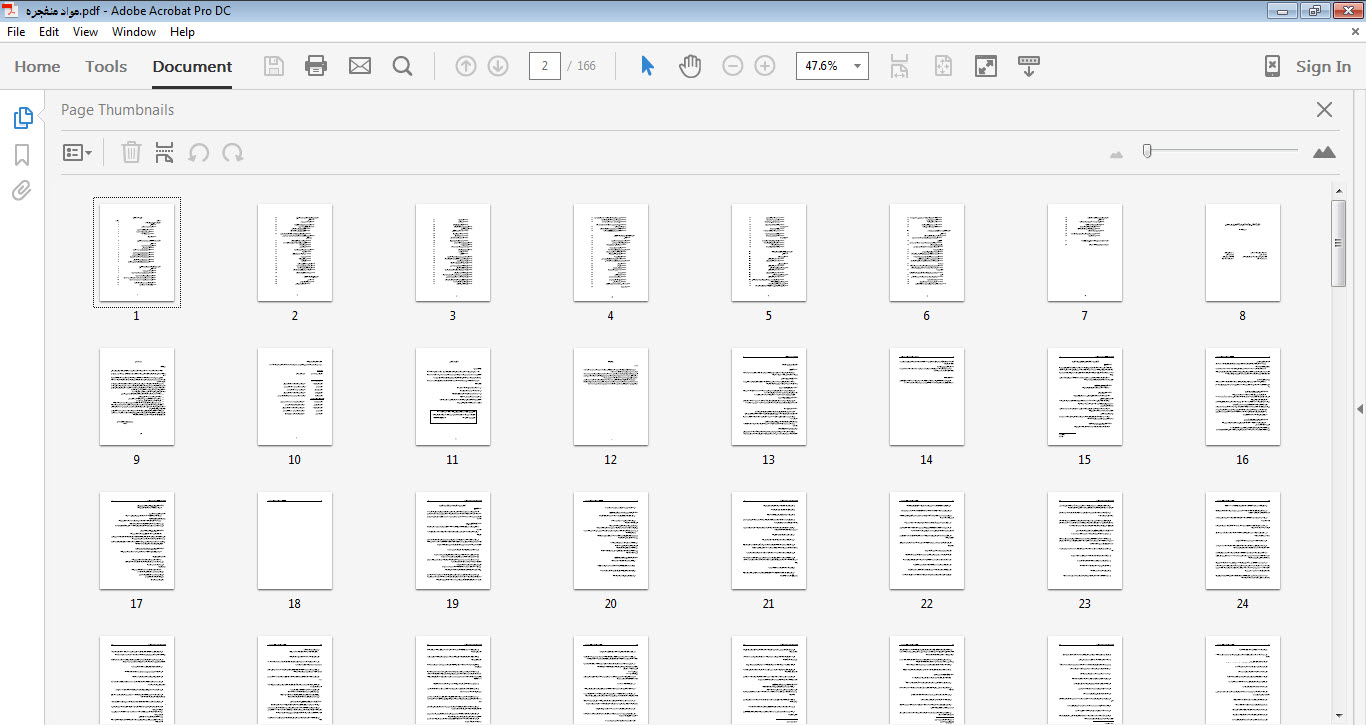The width and height of the screenshot is (1366, 725).
Task: Click the Insert pages icon
Action: tap(165, 152)
